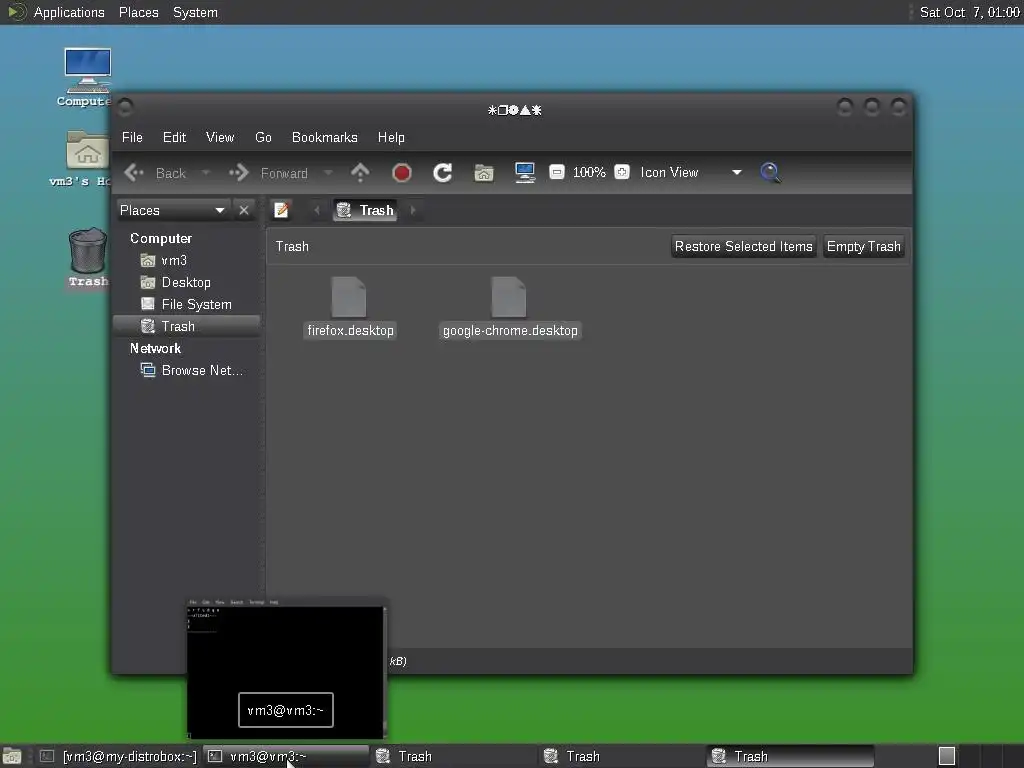Go up one folder level
Screen dimensions: 1024x768
360,172
